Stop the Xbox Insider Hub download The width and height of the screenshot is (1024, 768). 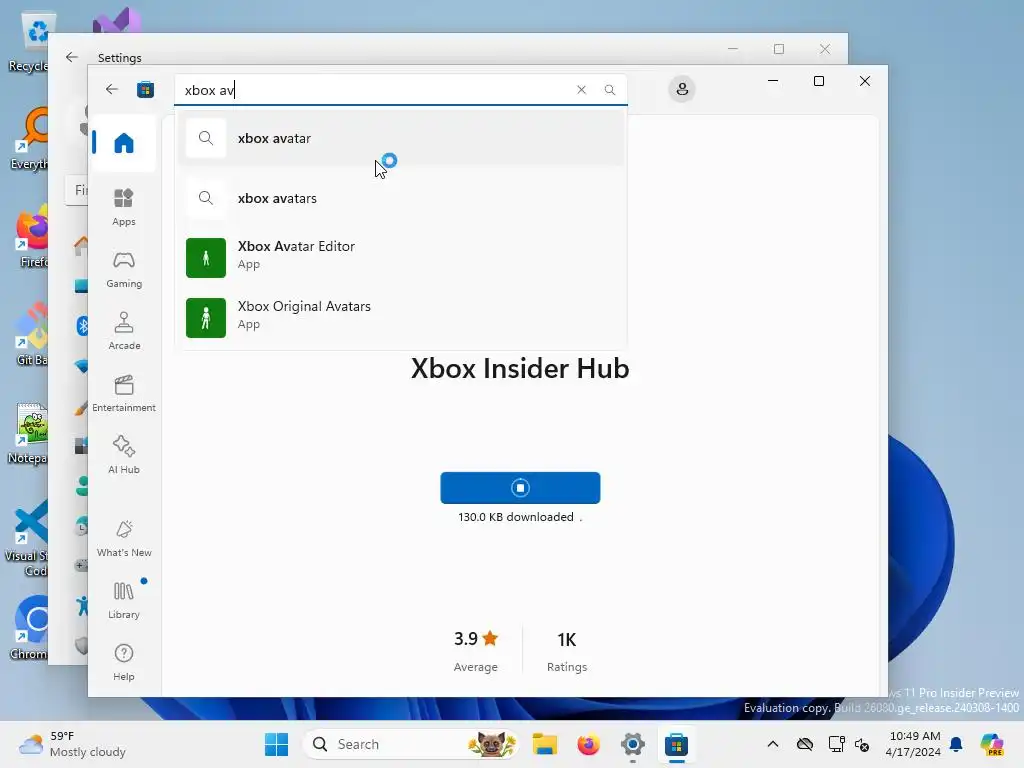tap(520, 488)
